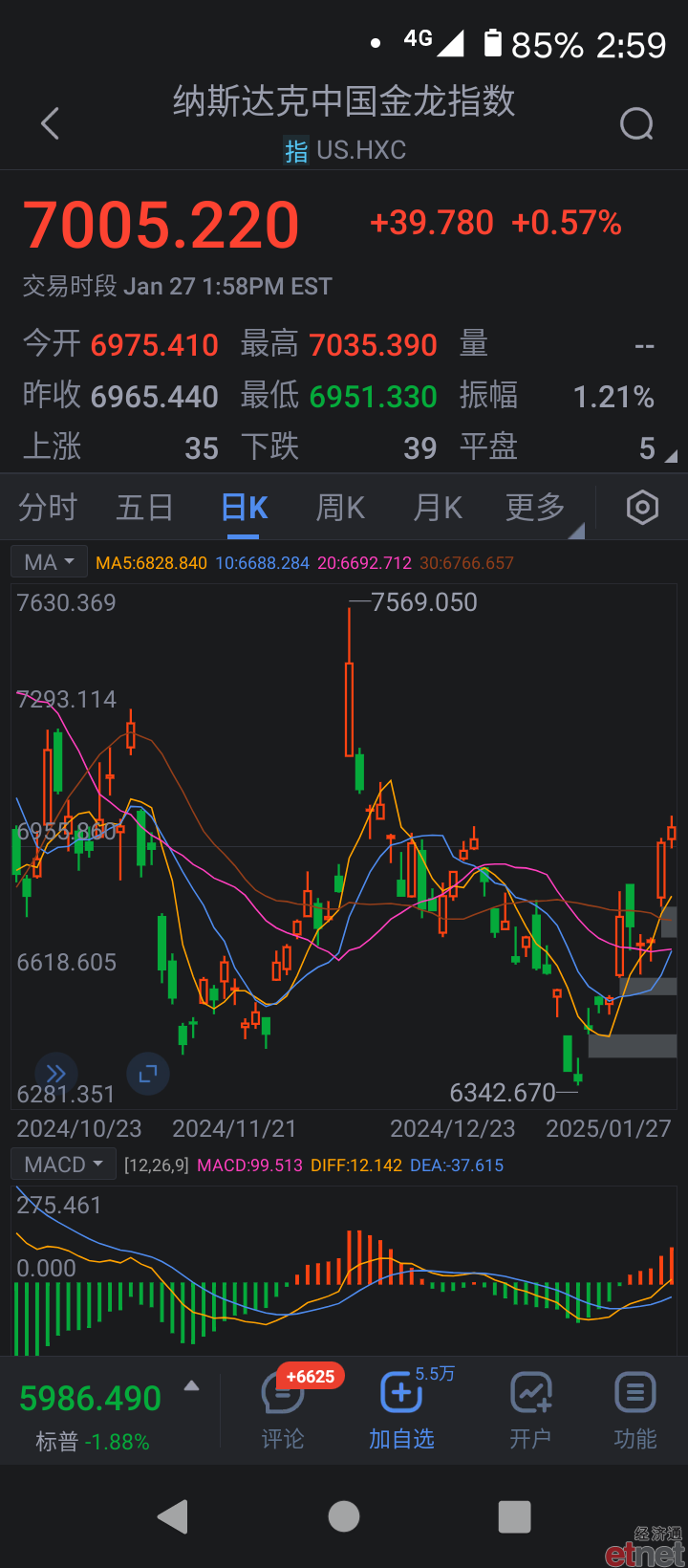Tap the US.HXC ticker symbol
688x1568 pixels.
(x=361, y=150)
